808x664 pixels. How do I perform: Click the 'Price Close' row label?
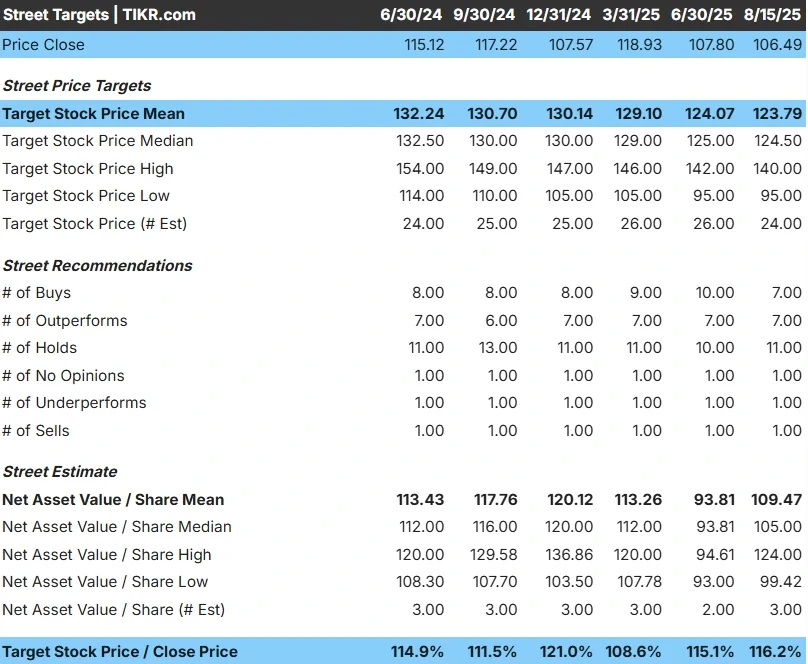click(43, 45)
